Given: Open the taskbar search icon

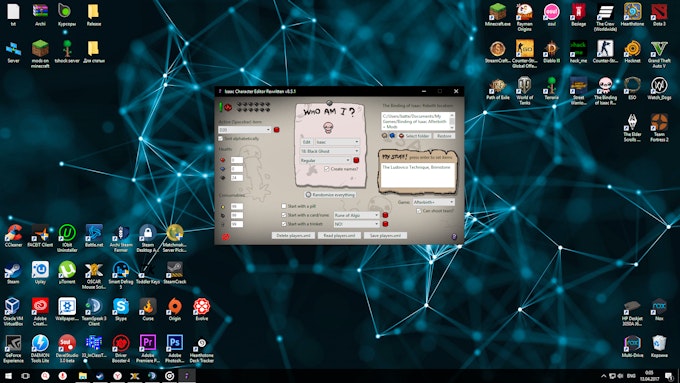Looking at the screenshot, I should click(x=45, y=376).
